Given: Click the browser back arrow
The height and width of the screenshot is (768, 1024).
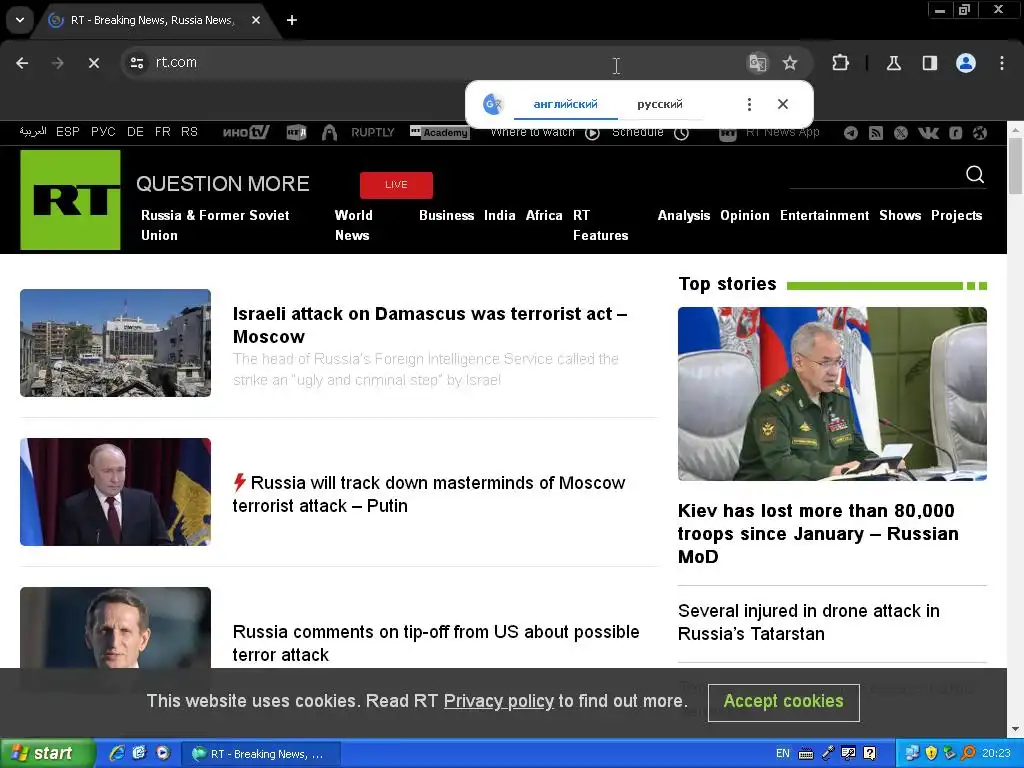Looking at the screenshot, I should point(22,63).
